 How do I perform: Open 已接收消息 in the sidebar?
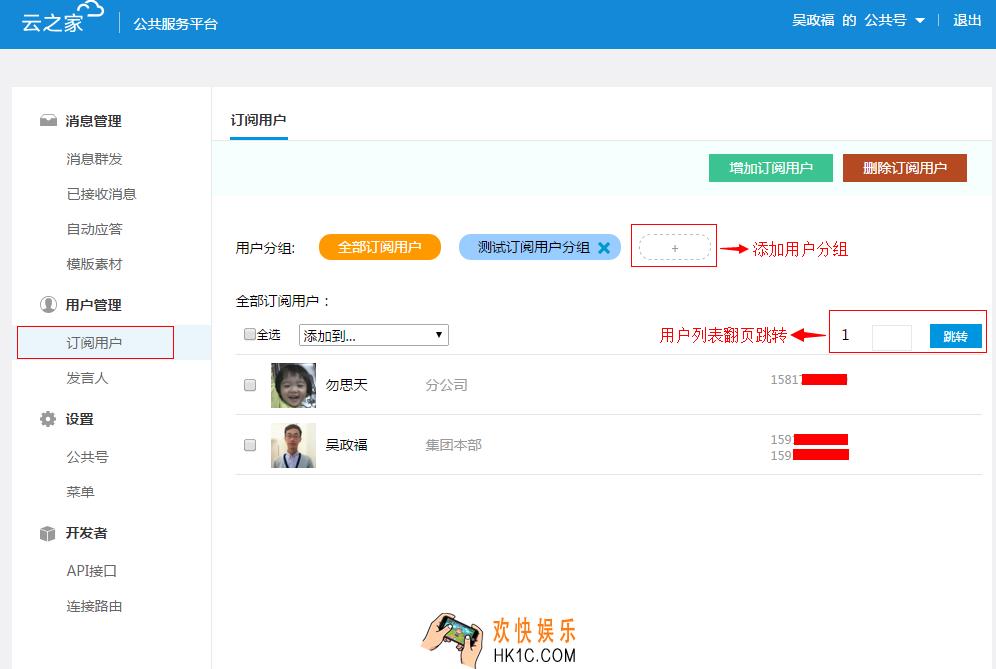[x=102, y=194]
